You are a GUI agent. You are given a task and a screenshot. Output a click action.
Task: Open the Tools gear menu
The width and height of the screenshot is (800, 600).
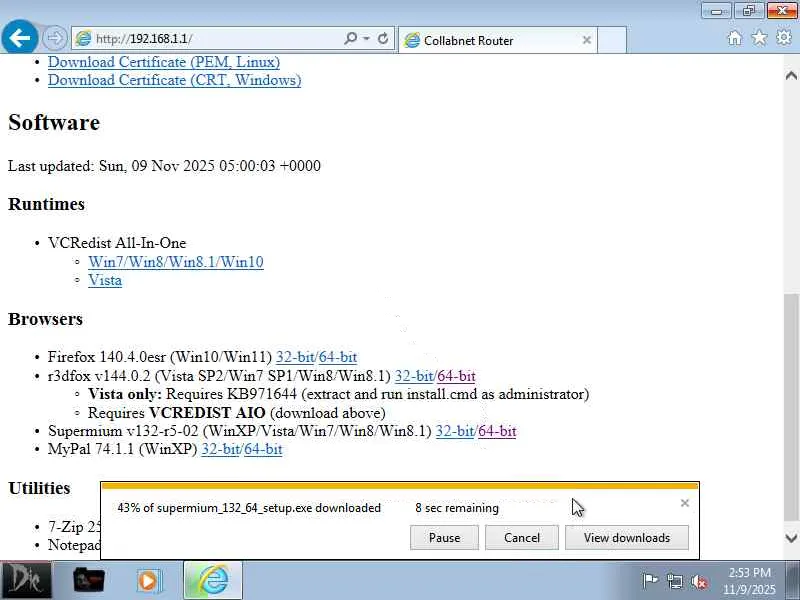pyautogui.click(x=784, y=37)
